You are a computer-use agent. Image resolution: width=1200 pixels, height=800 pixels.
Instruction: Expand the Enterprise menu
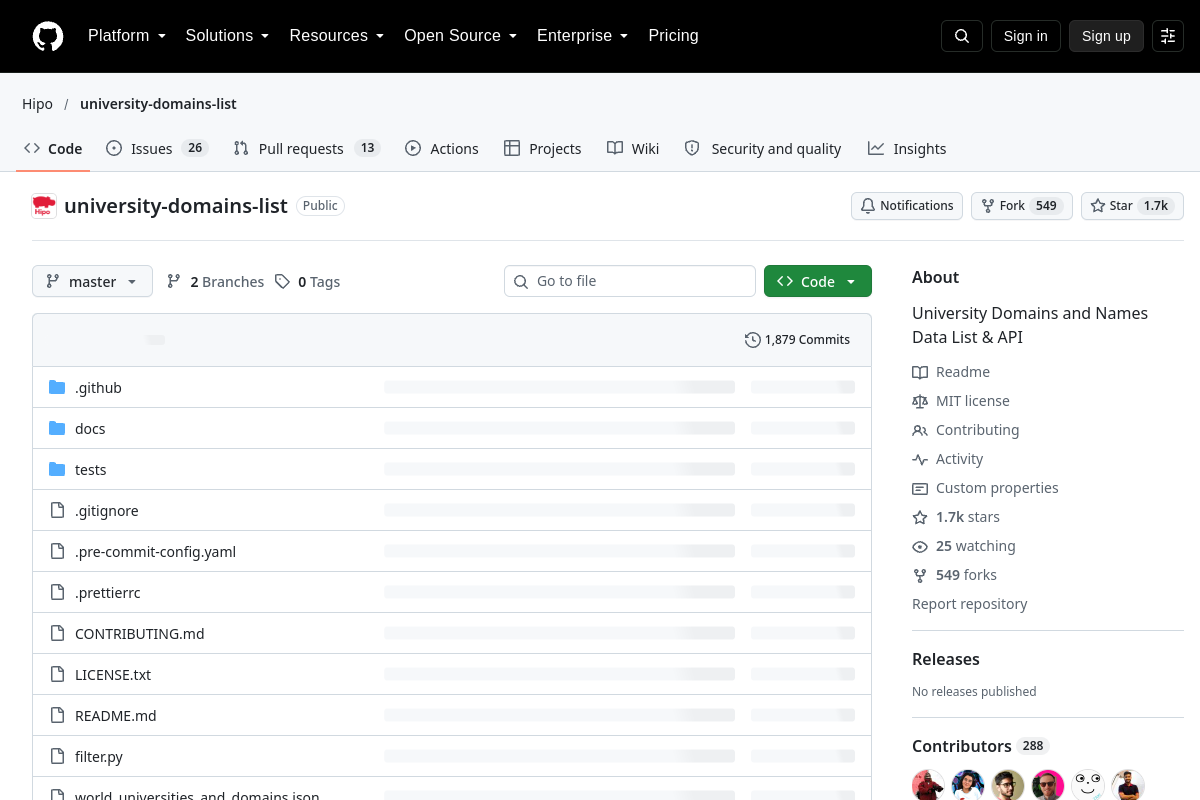point(583,36)
